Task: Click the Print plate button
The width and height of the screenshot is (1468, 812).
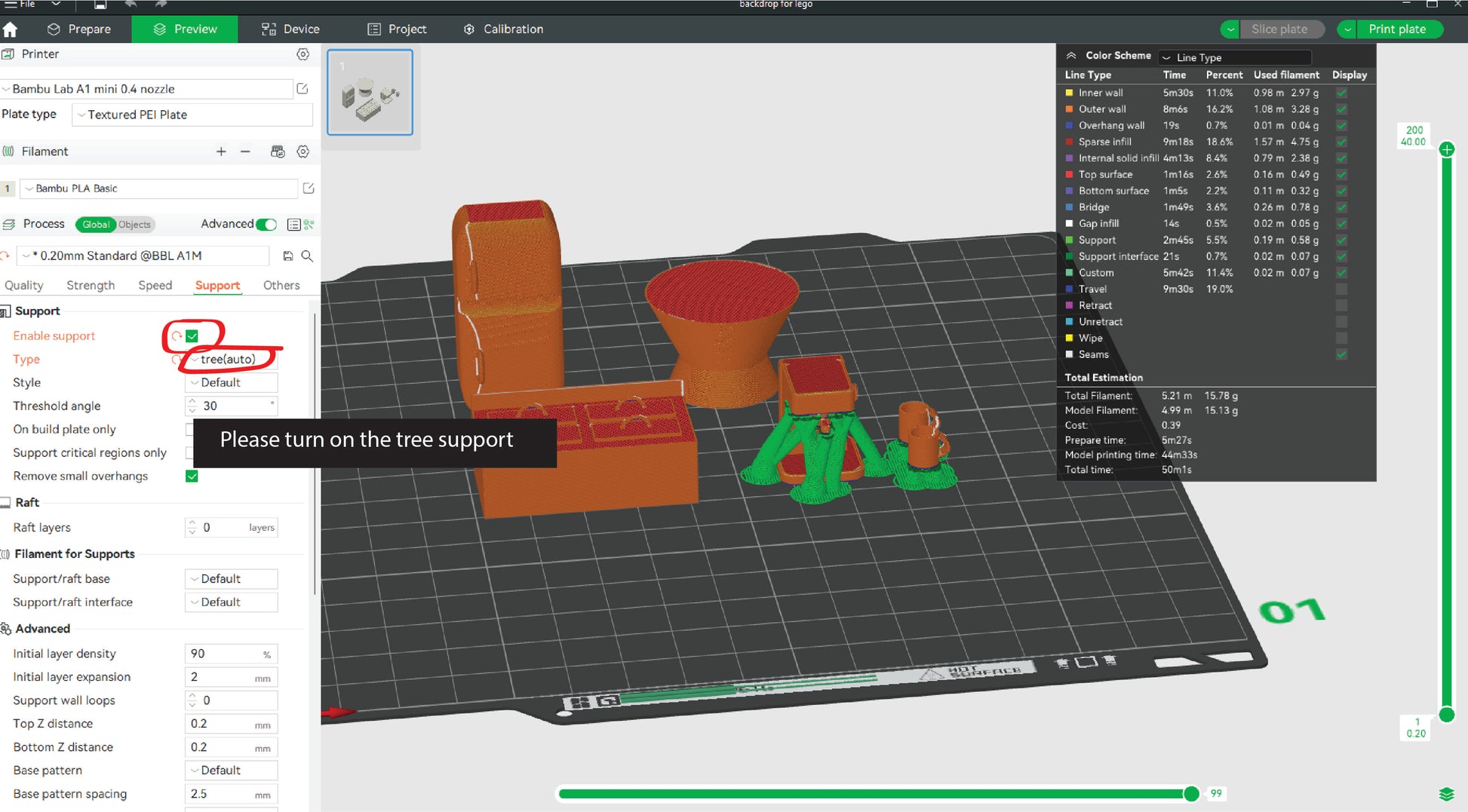Action: (x=1397, y=29)
